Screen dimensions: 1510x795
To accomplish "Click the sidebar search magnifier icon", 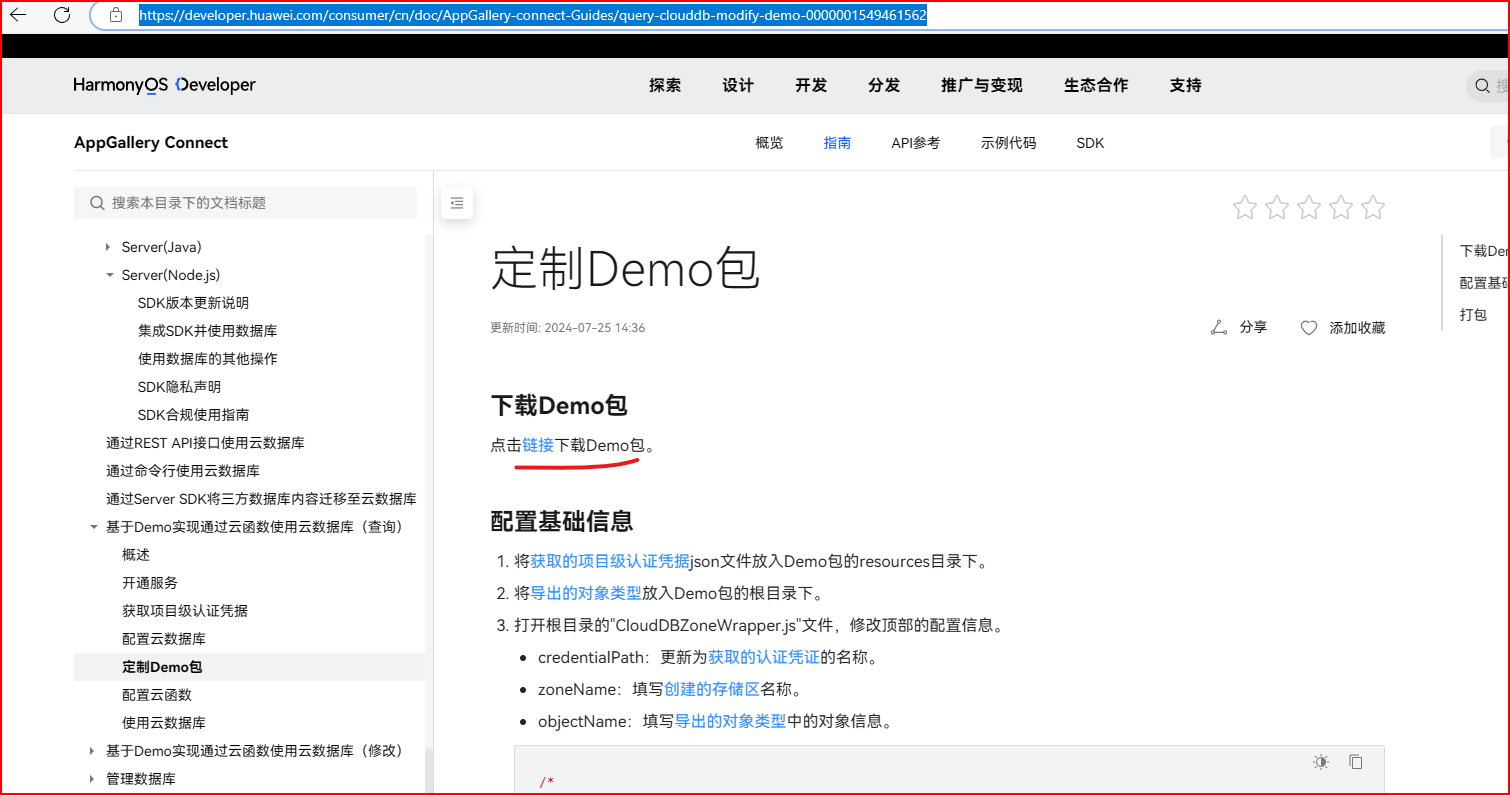I will [97, 203].
